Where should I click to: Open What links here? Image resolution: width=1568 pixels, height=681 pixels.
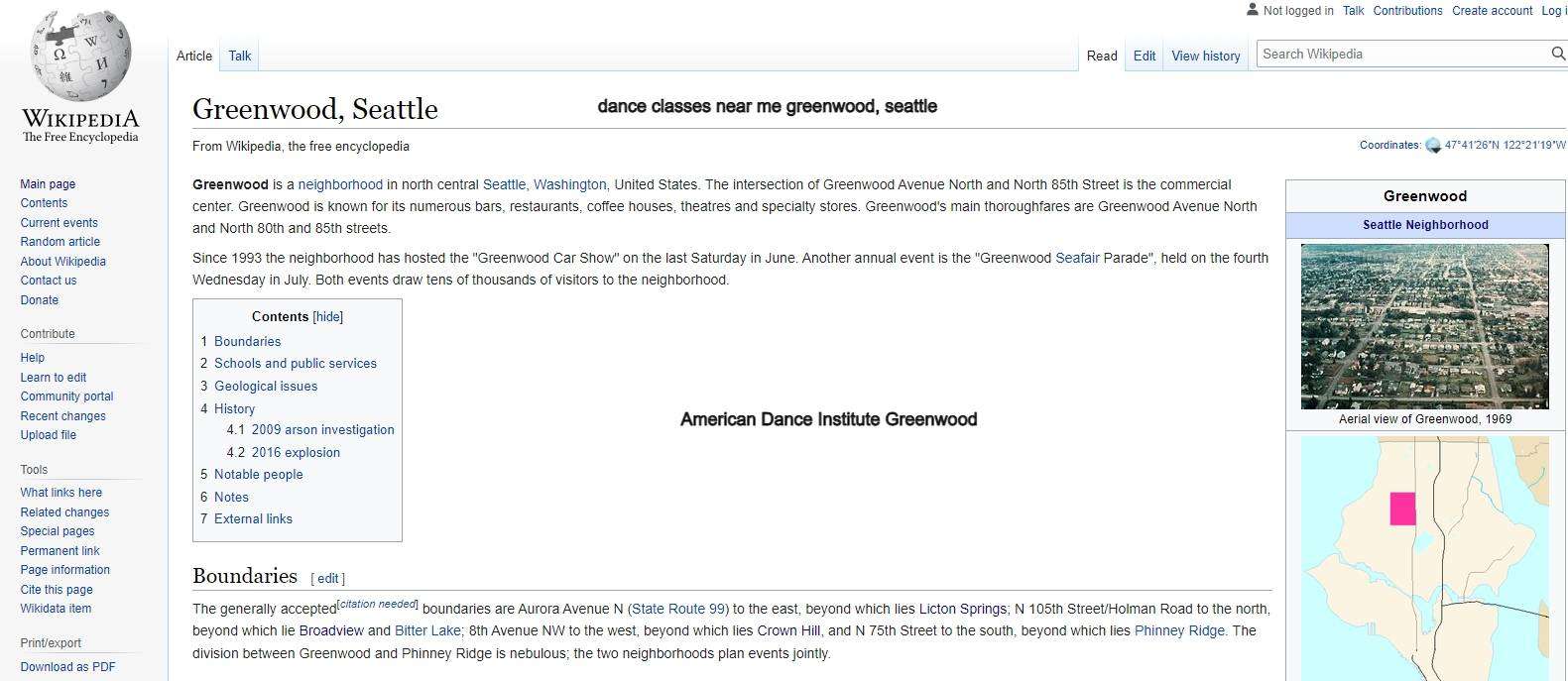click(x=61, y=493)
